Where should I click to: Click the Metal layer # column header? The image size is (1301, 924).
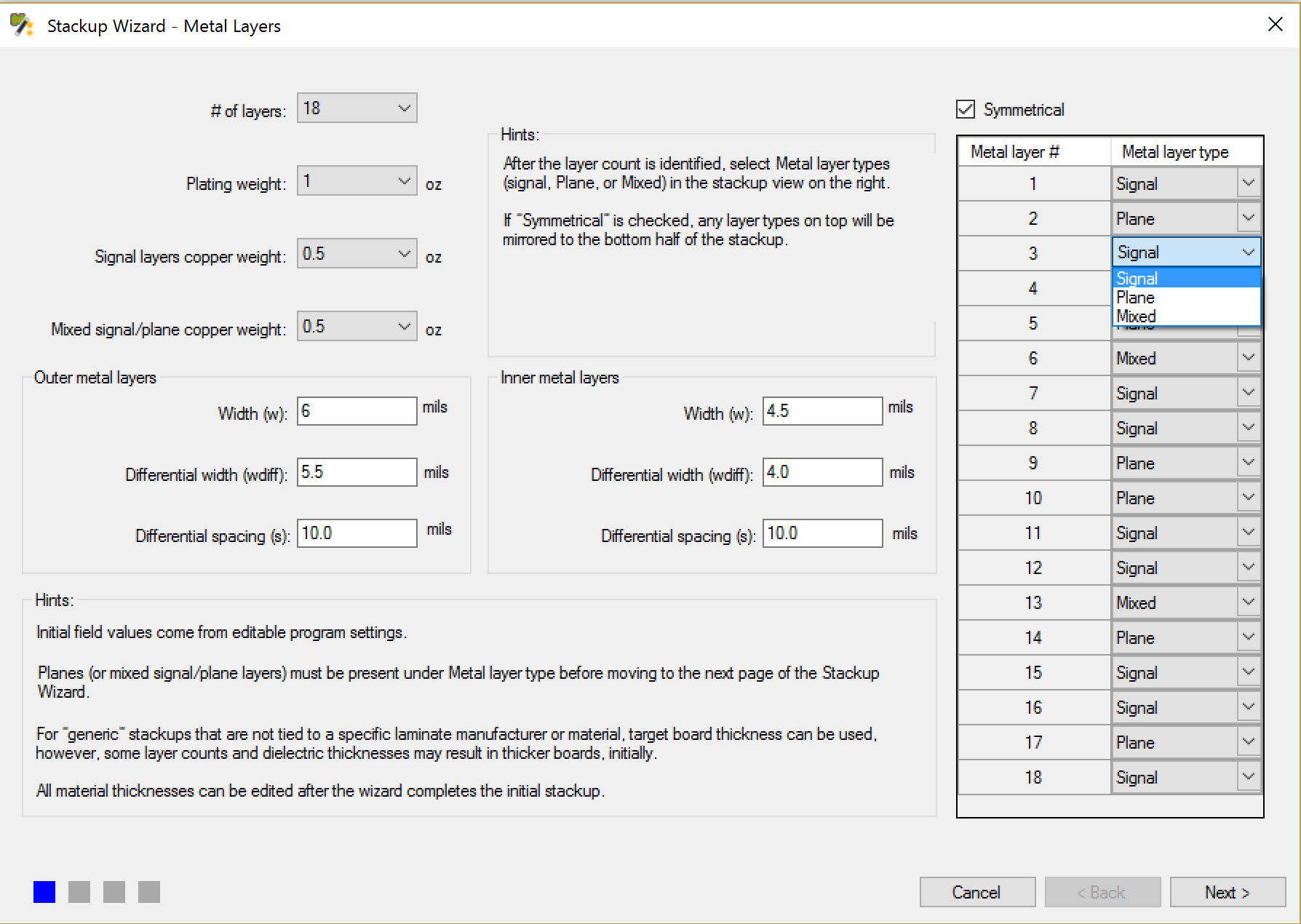[1034, 151]
